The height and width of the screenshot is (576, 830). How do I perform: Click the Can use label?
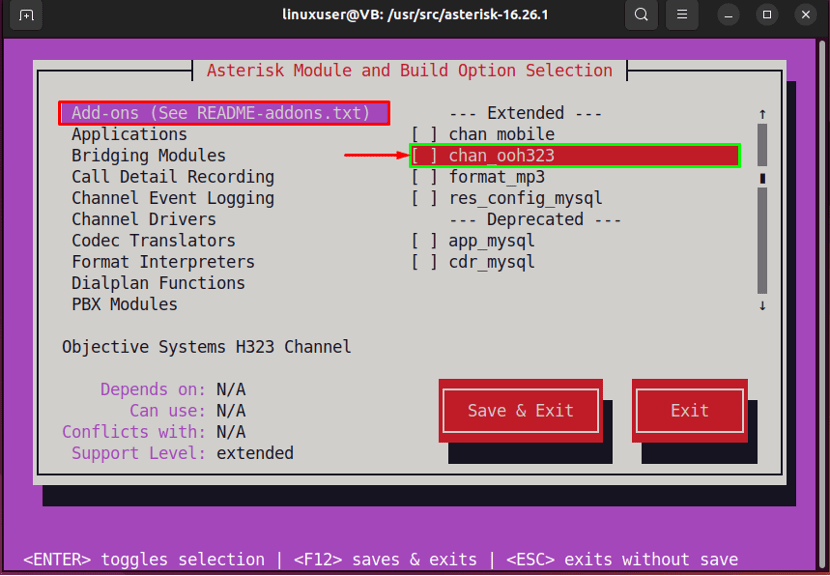click(168, 411)
